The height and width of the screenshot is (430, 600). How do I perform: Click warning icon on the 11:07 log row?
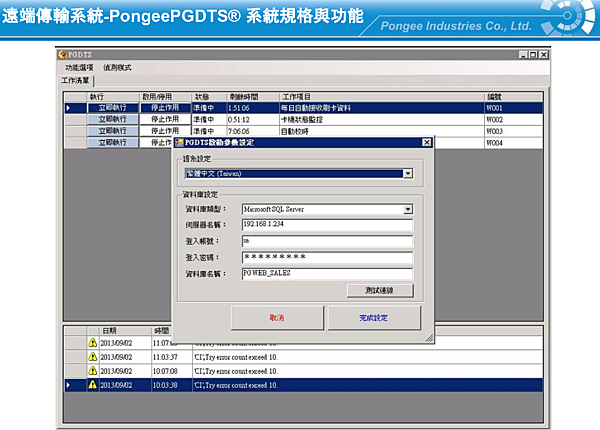(x=93, y=342)
